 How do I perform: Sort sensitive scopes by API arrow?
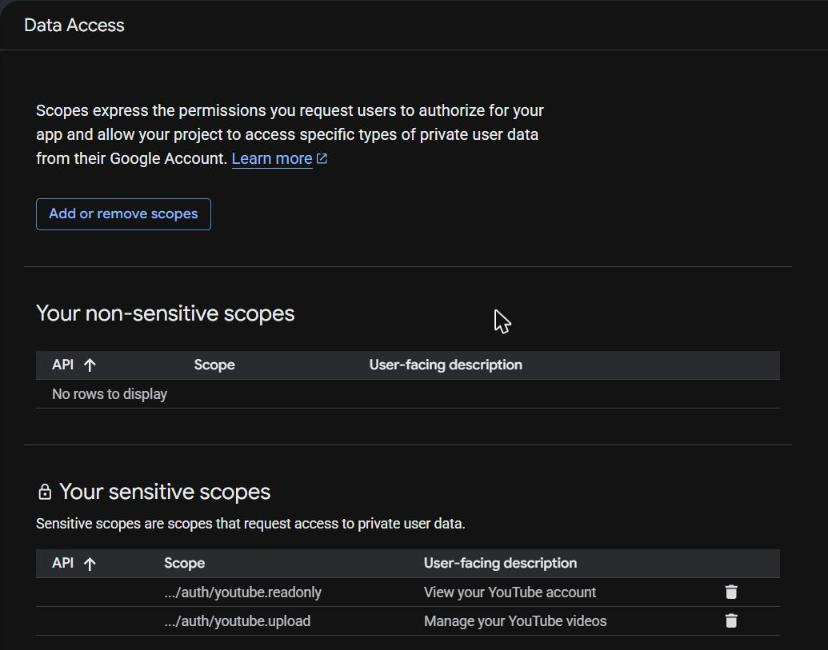pyautogui.click(x=90, y=563)
